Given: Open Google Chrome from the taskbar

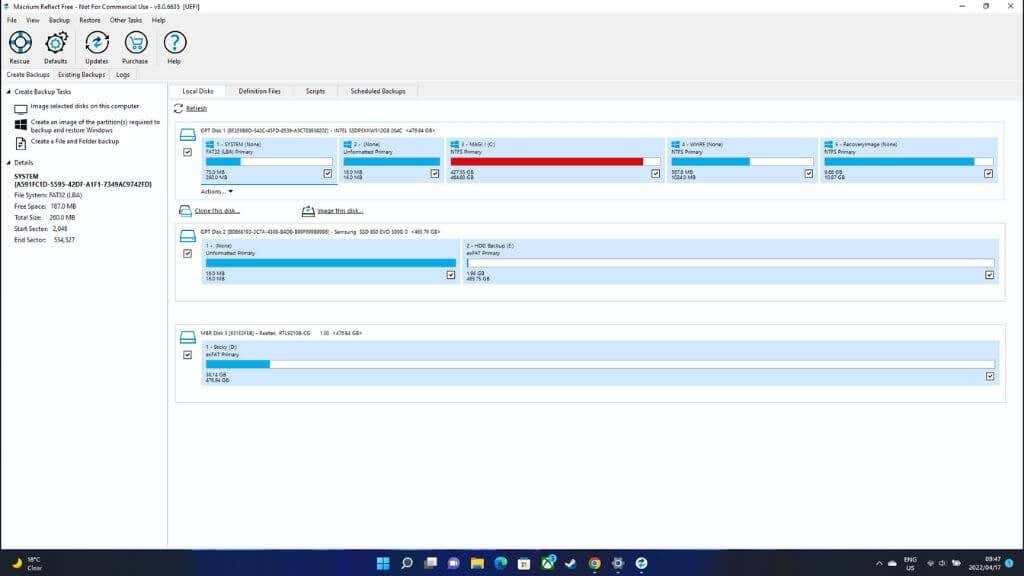Looking at the screenshot, I should coord(594,563).
